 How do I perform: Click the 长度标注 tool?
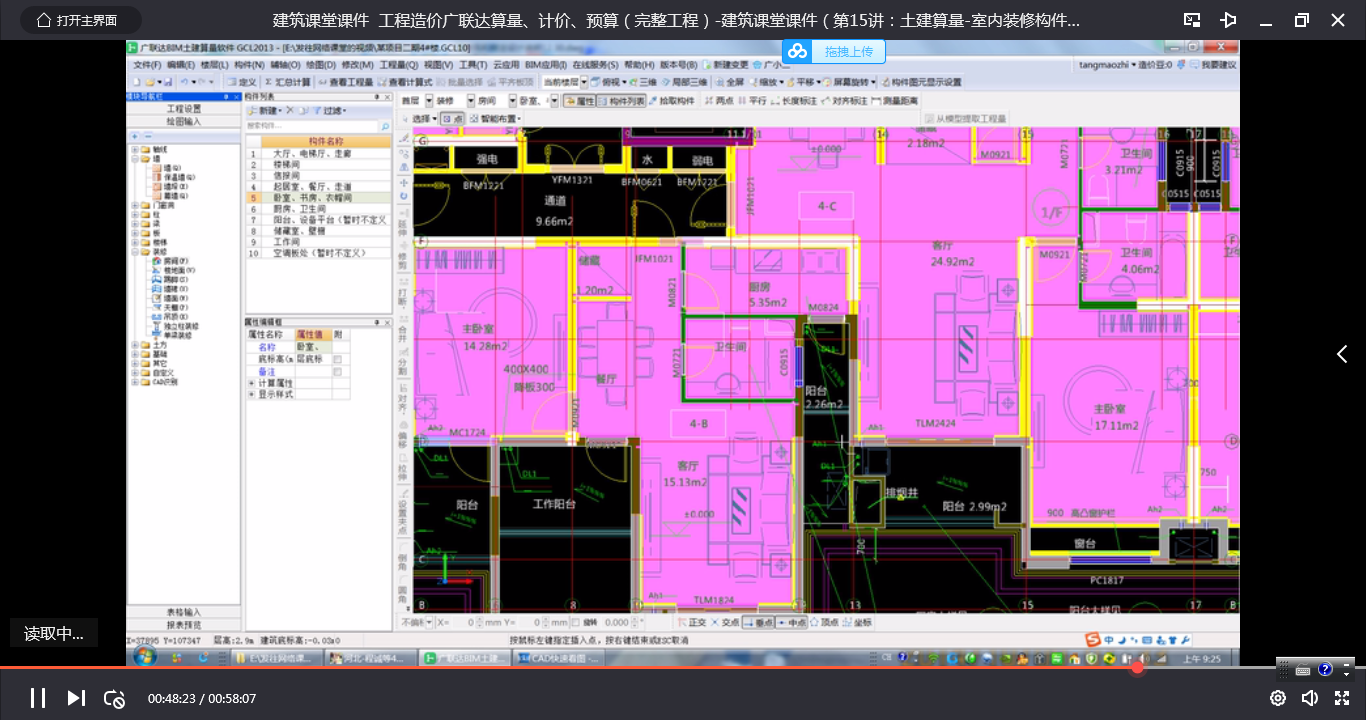795,101
